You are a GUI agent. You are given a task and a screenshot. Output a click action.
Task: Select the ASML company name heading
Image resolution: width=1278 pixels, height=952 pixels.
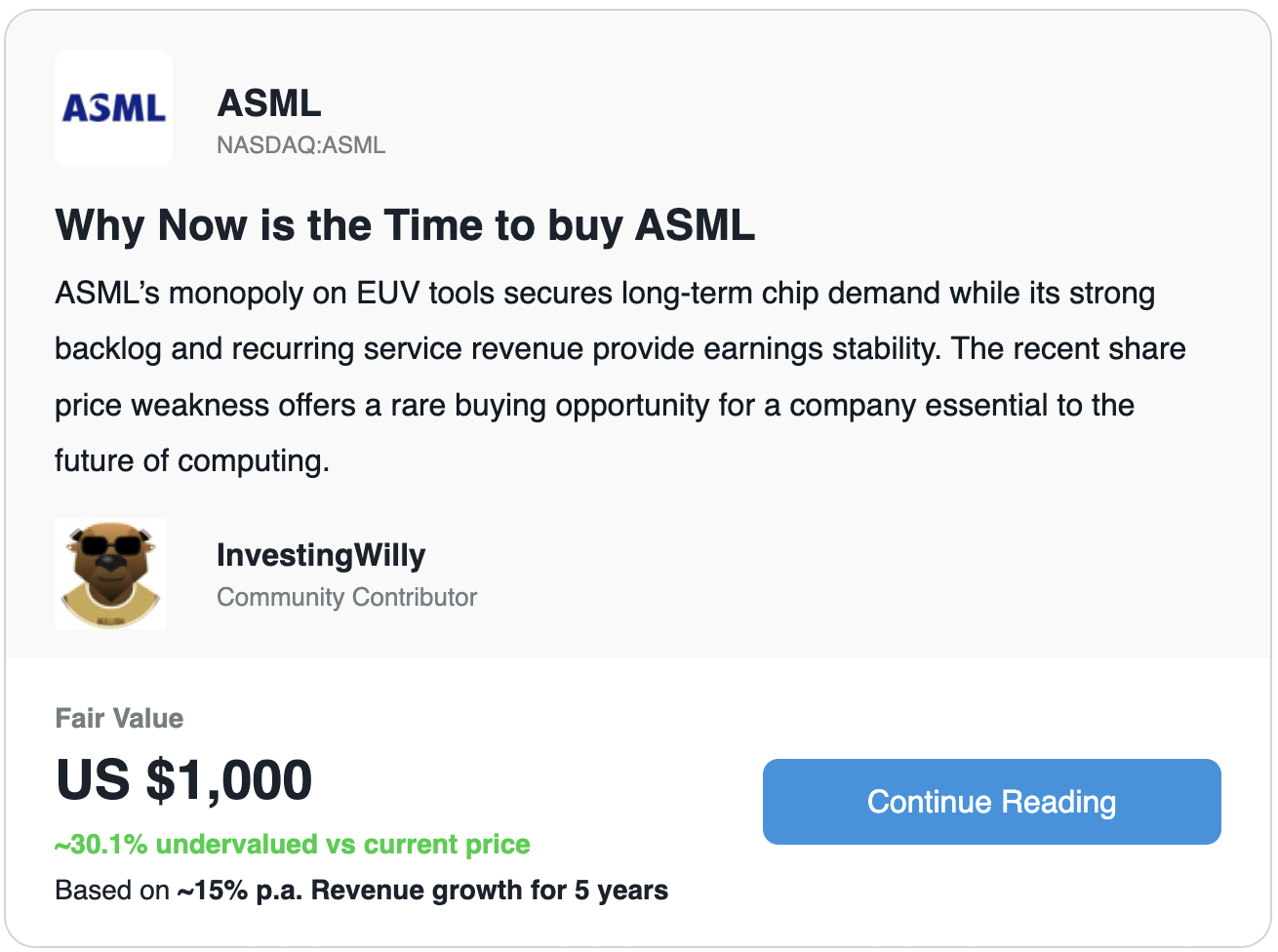tap(269, 103)
